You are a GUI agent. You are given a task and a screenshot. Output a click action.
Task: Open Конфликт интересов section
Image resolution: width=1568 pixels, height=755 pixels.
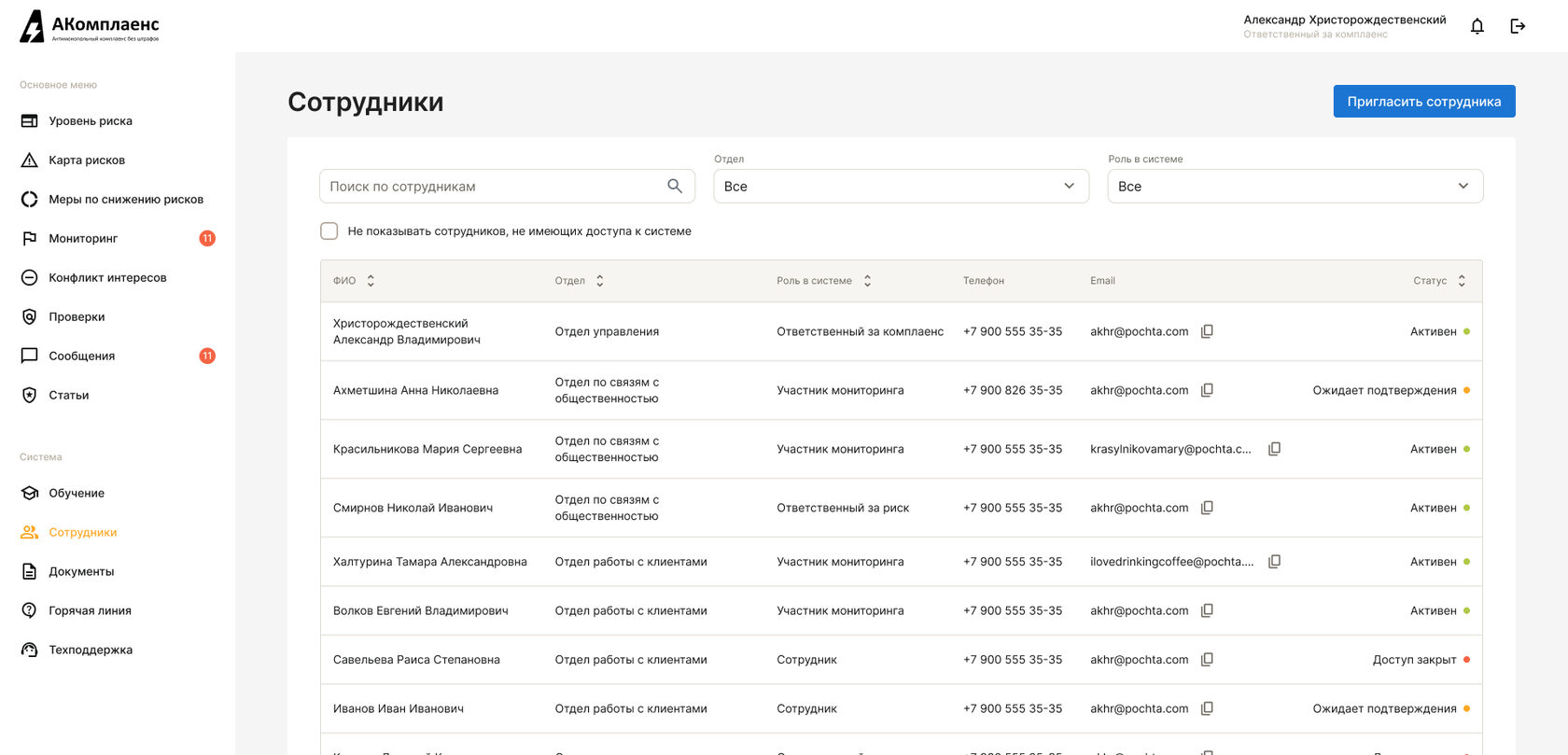click(107, 278)
